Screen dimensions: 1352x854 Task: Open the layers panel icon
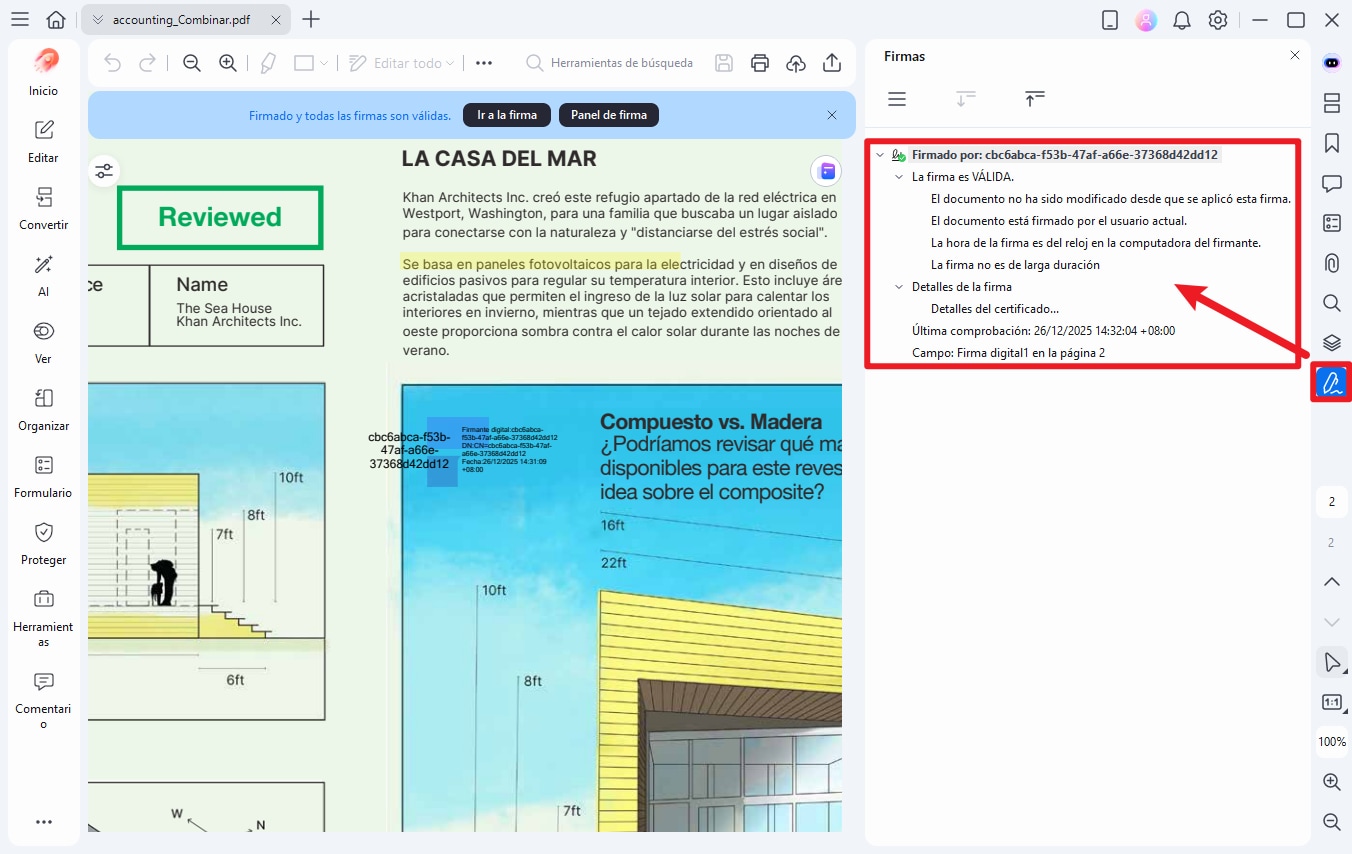pos(1331,342)
